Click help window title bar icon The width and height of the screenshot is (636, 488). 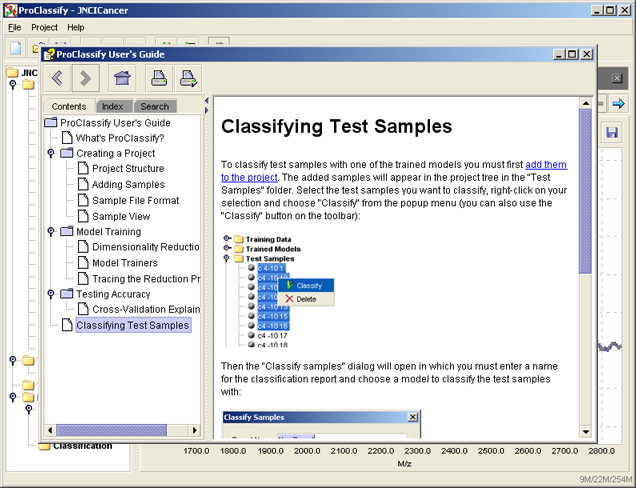49,54
